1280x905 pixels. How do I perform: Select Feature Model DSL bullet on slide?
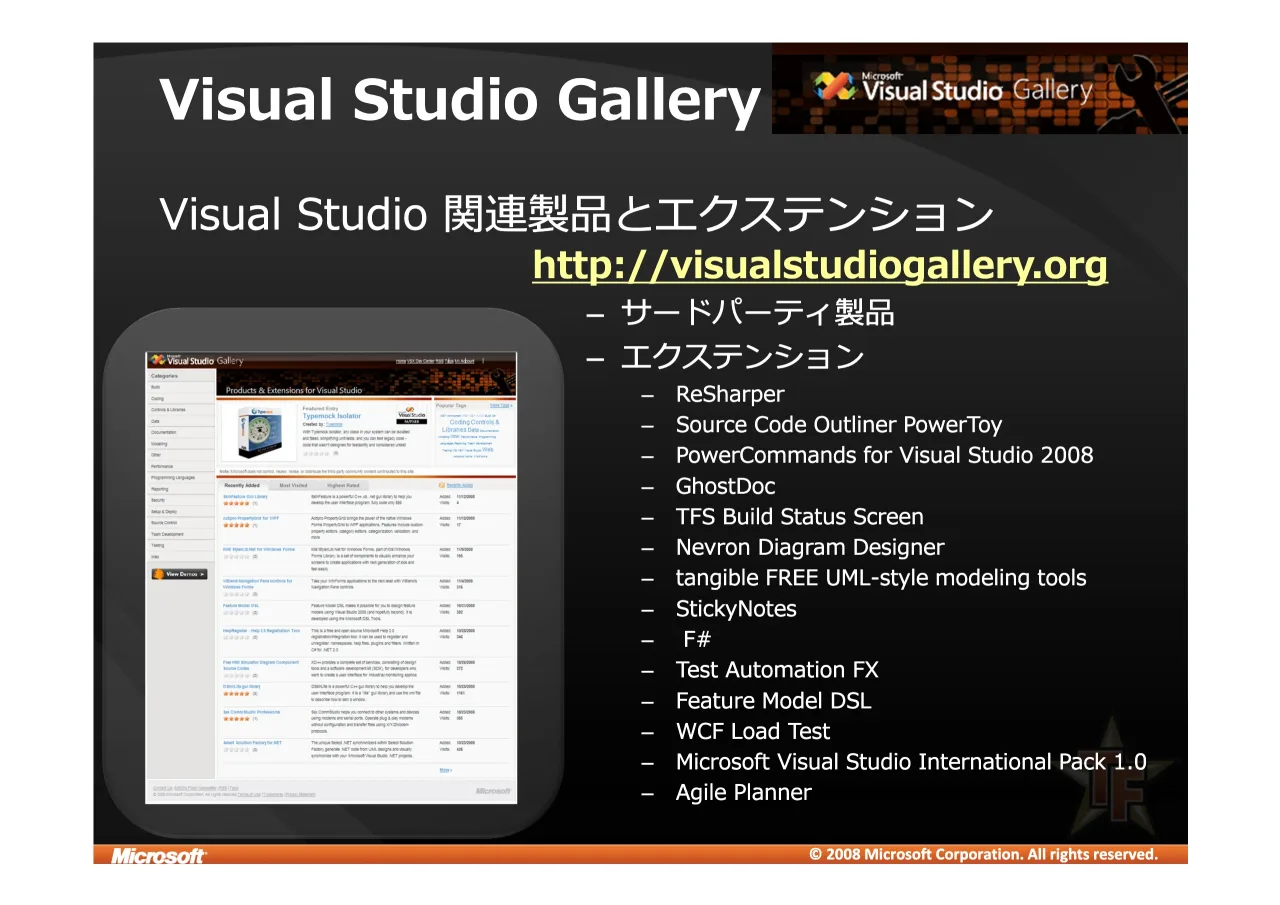774,701
